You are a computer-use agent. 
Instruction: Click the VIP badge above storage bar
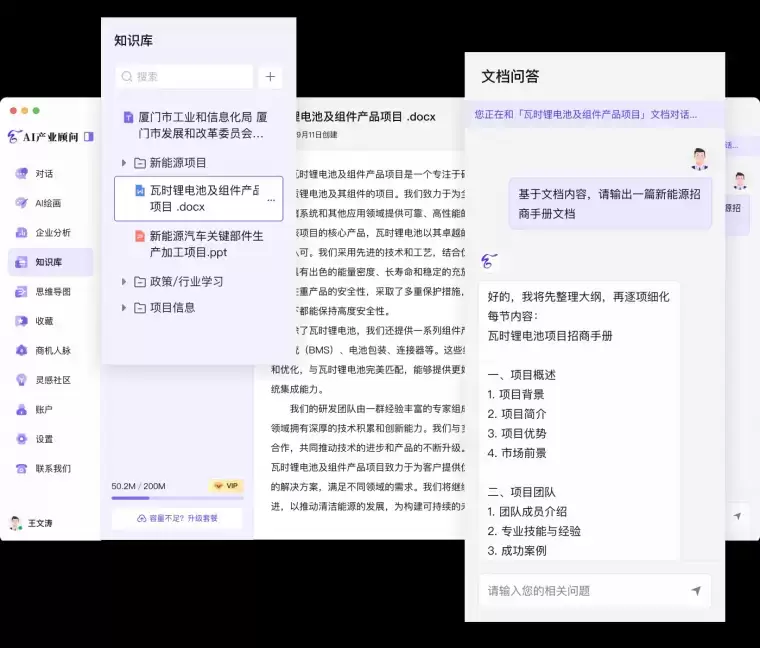coord(227,486)
